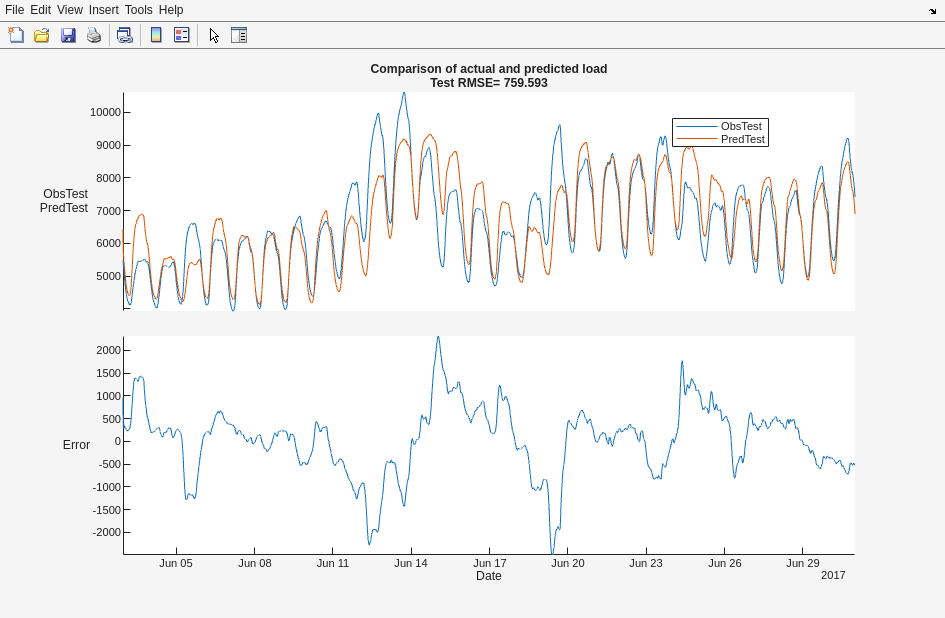Expand the Tools menu
This screenshot has height=618, width=945.
coord(138,10)
